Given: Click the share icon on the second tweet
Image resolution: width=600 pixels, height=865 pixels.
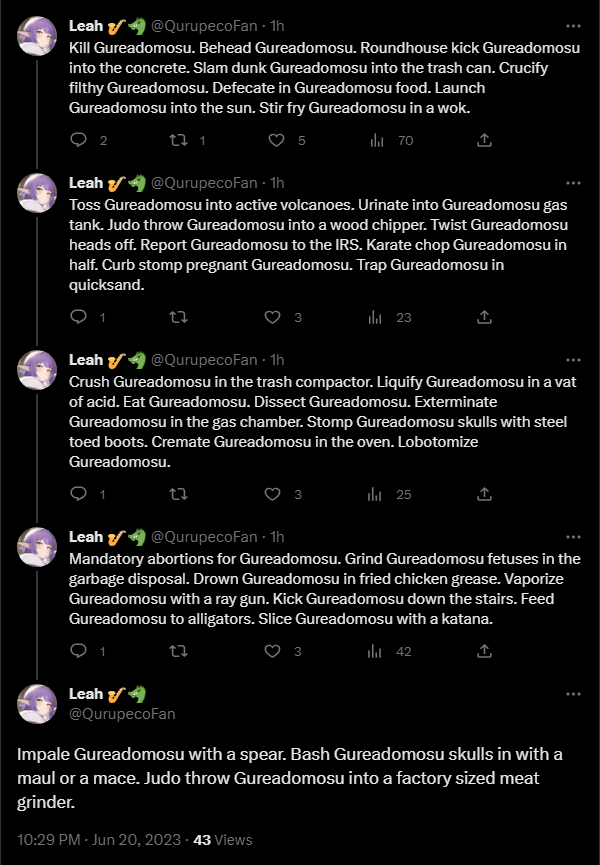Looking at the screenshot, I should click(x=484, y=317).
